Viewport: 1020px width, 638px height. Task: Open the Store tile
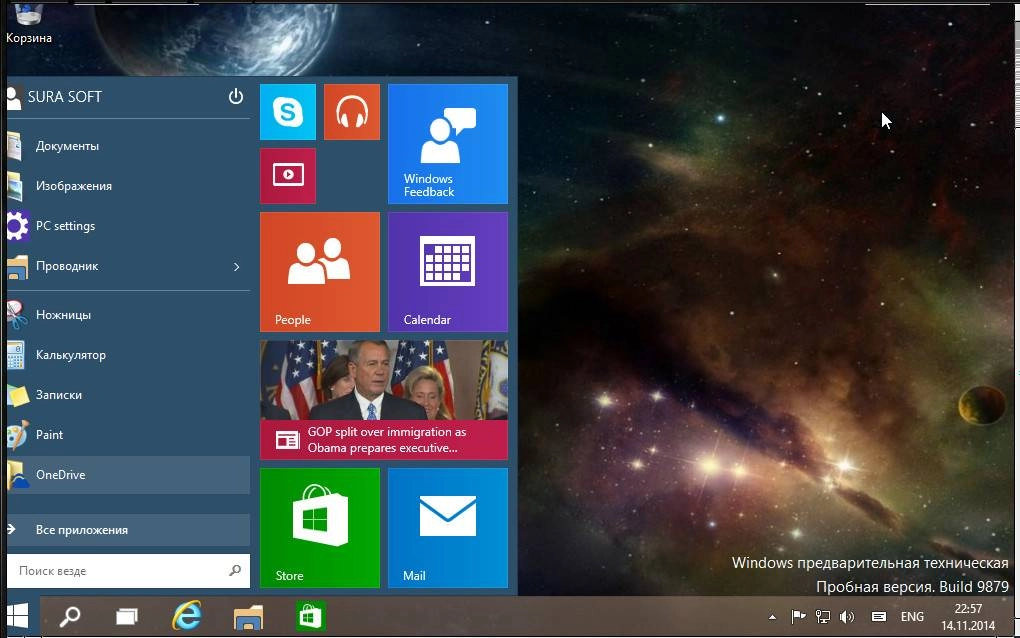tap(319, 528)
